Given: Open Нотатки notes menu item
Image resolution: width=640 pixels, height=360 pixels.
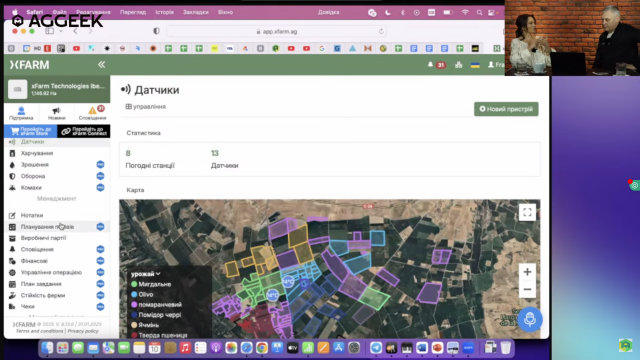Looking at the screenshot, I should [32, 215].
